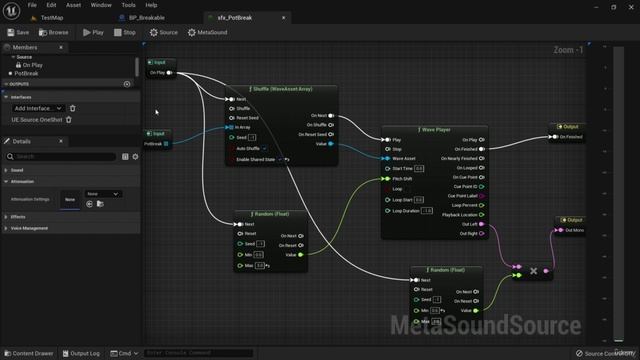Click the Out Mono output node pin
The height and width of the screenshot is (360, 640).
tap(560, 230)
